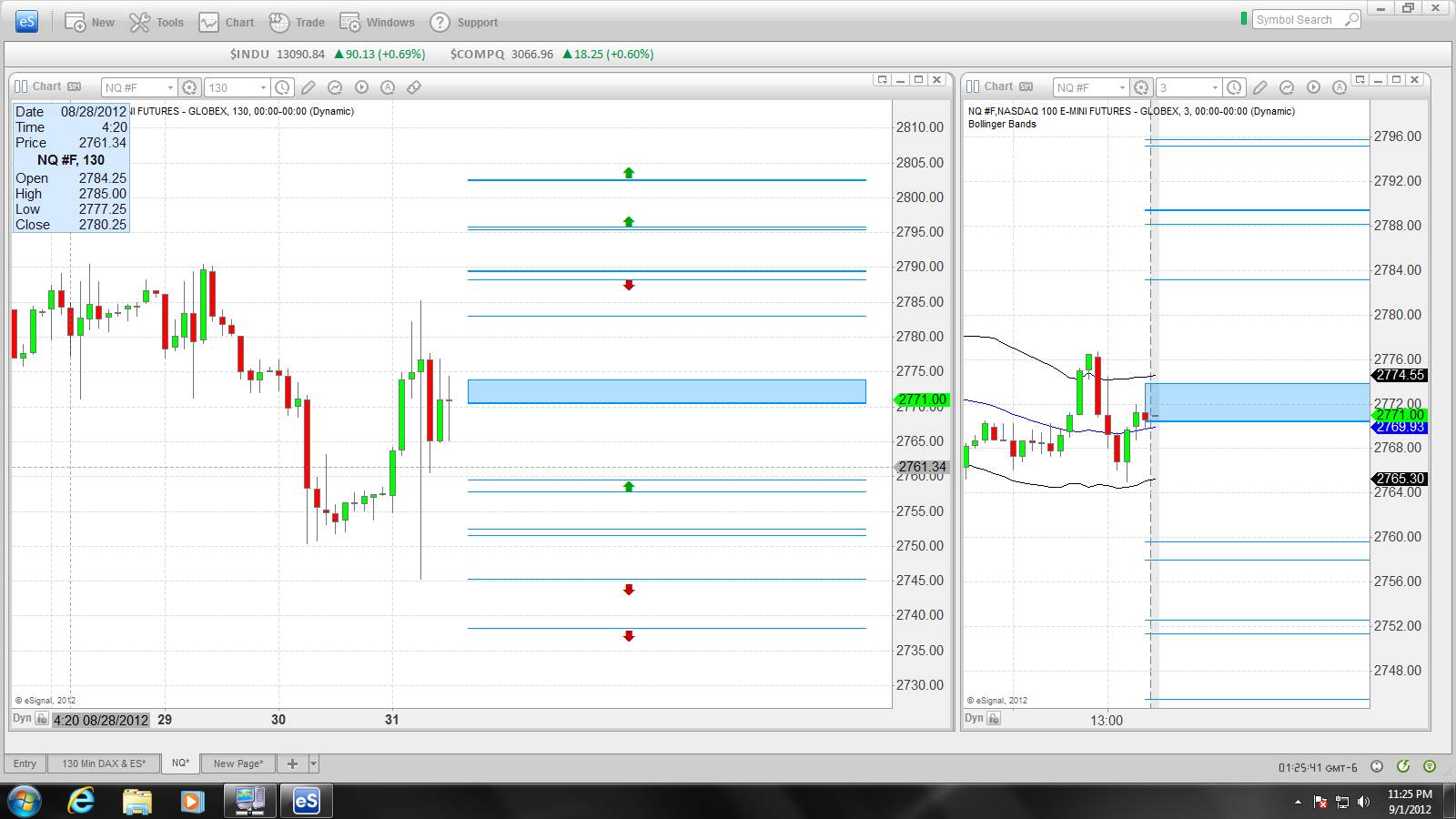
Task: Open studies icon in right chart
Action: (1287, 87)
